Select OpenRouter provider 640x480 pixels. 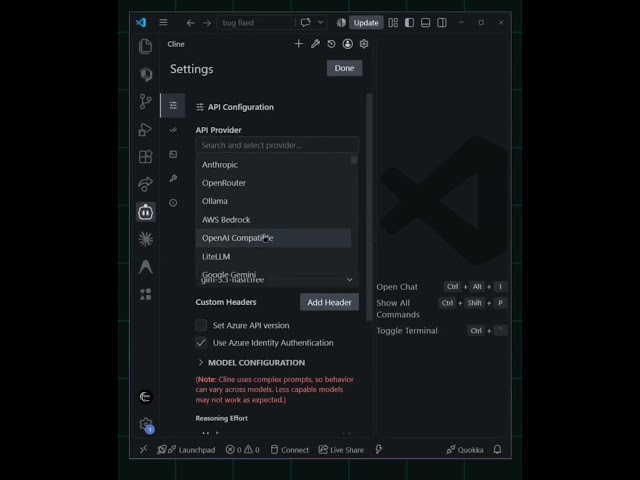coord(273,183)
